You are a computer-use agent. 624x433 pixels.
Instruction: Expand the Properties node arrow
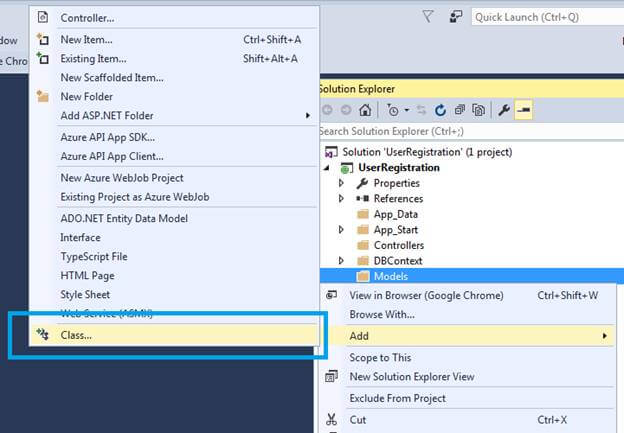coord(341,183)
